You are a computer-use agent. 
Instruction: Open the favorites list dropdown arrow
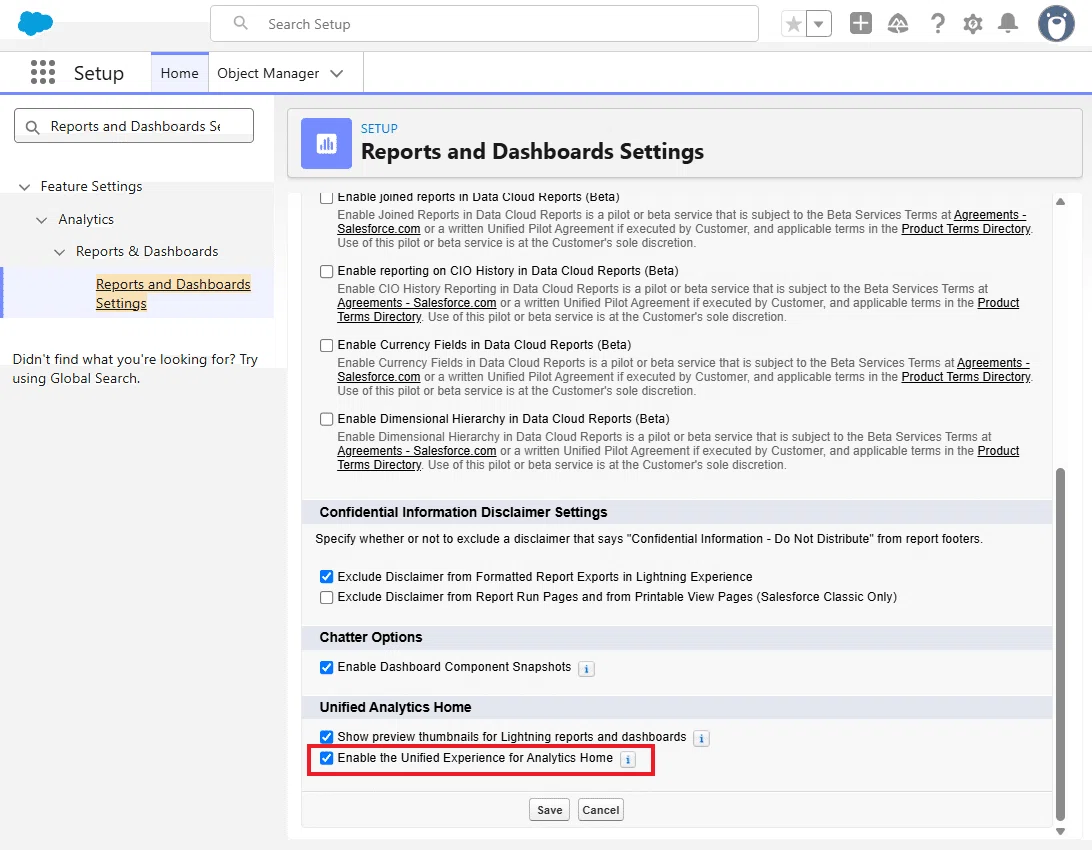[819, 24]
